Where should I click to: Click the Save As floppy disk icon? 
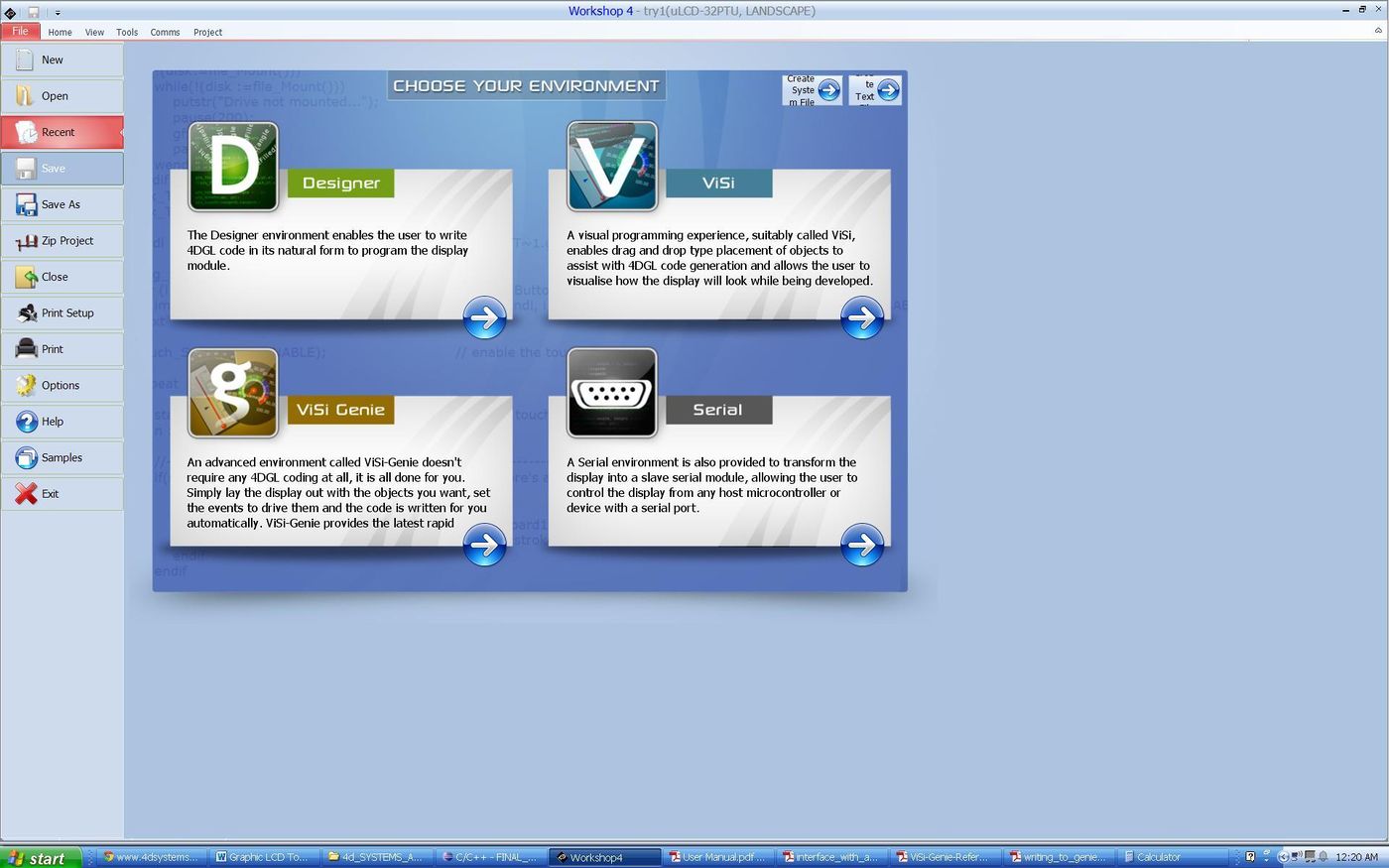pyautogui.click(x=26, y=204)
